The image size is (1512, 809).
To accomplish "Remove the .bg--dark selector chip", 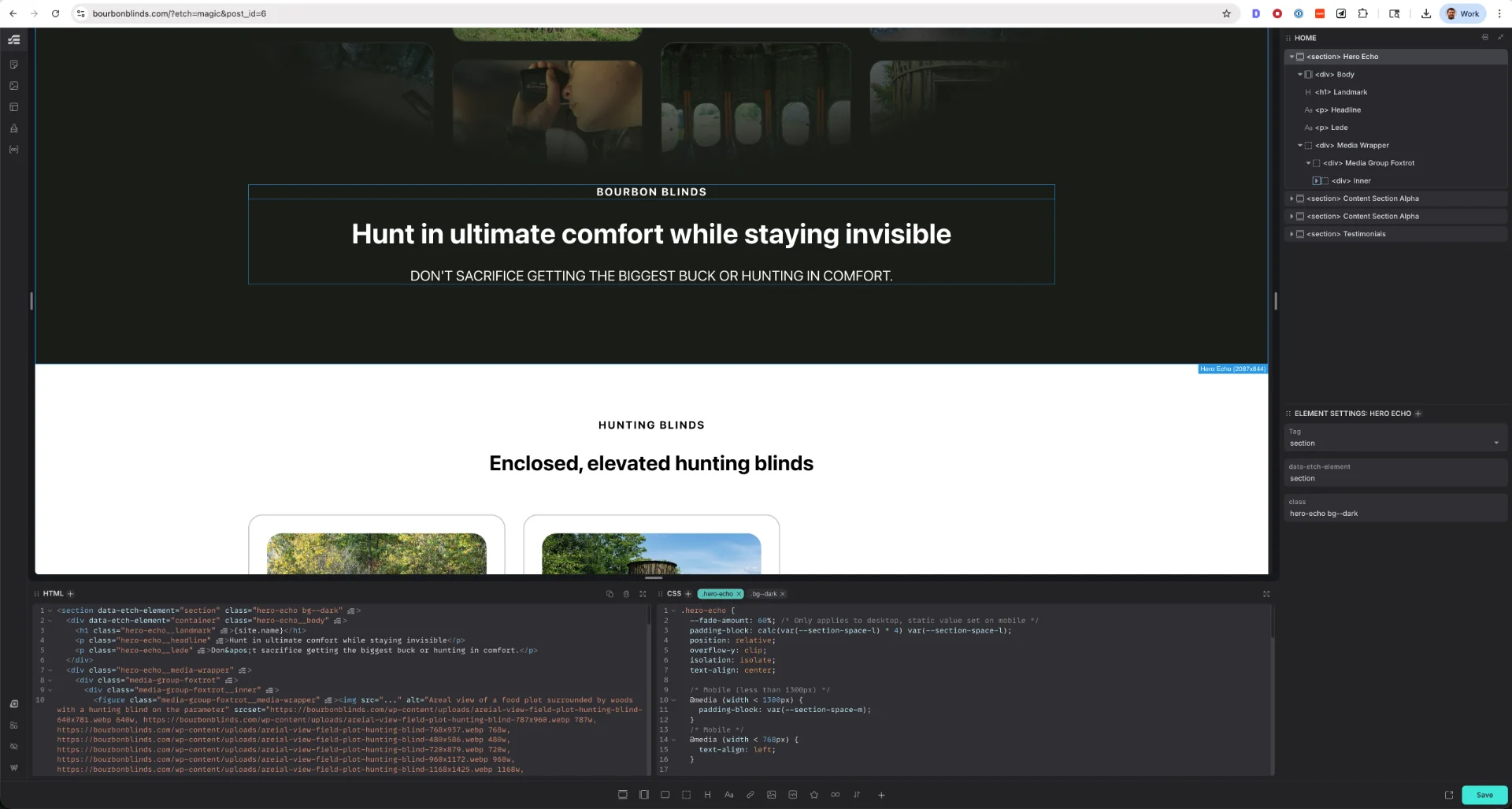I will [x=782, y=594].
